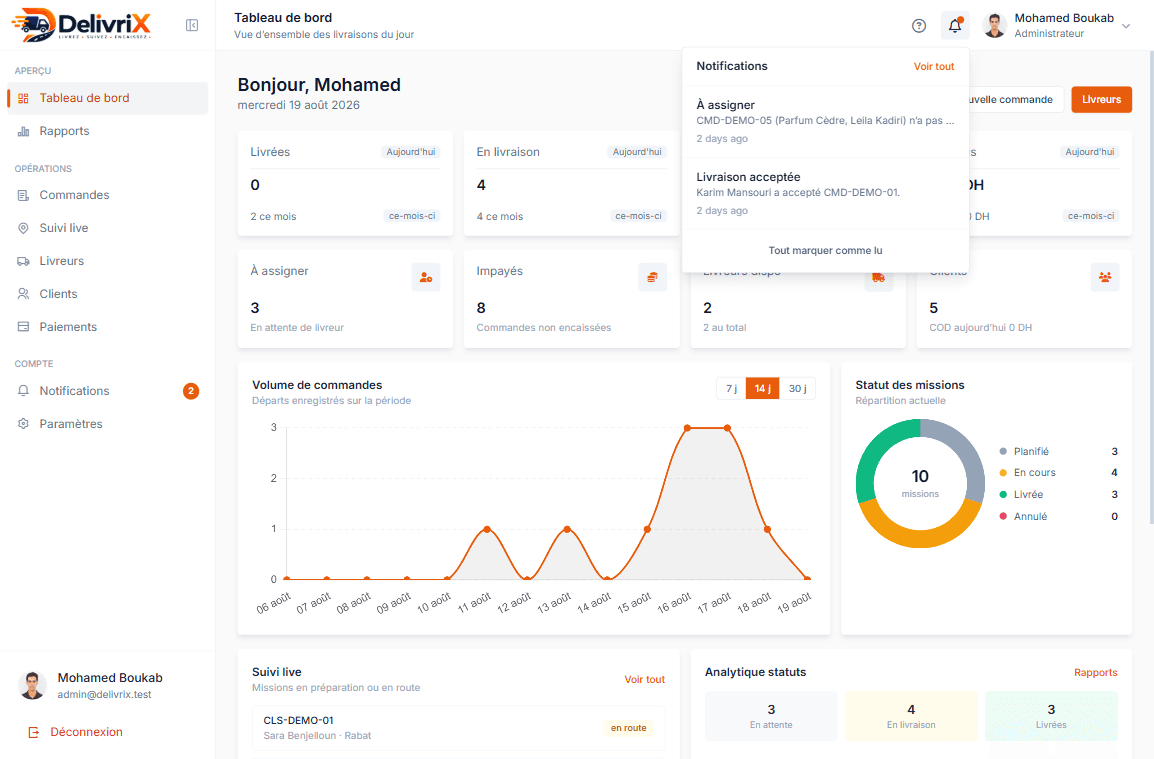Click the DelivriX logo
1154x759 pixels.
coord(81,24)
